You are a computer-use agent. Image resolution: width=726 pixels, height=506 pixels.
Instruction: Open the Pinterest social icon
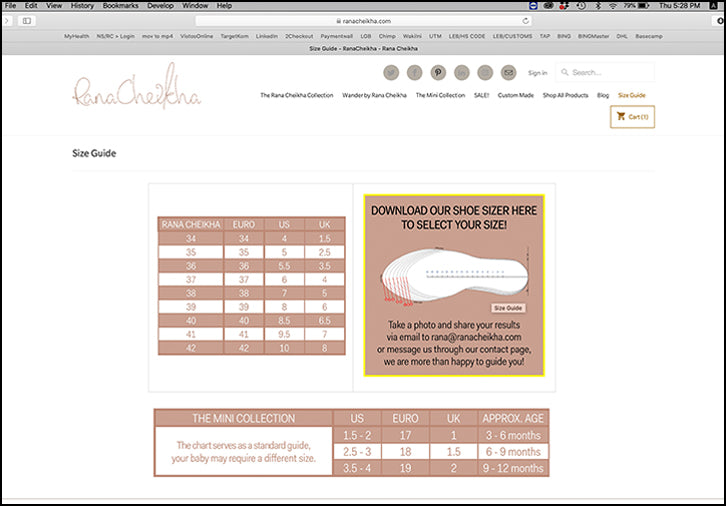438,72
